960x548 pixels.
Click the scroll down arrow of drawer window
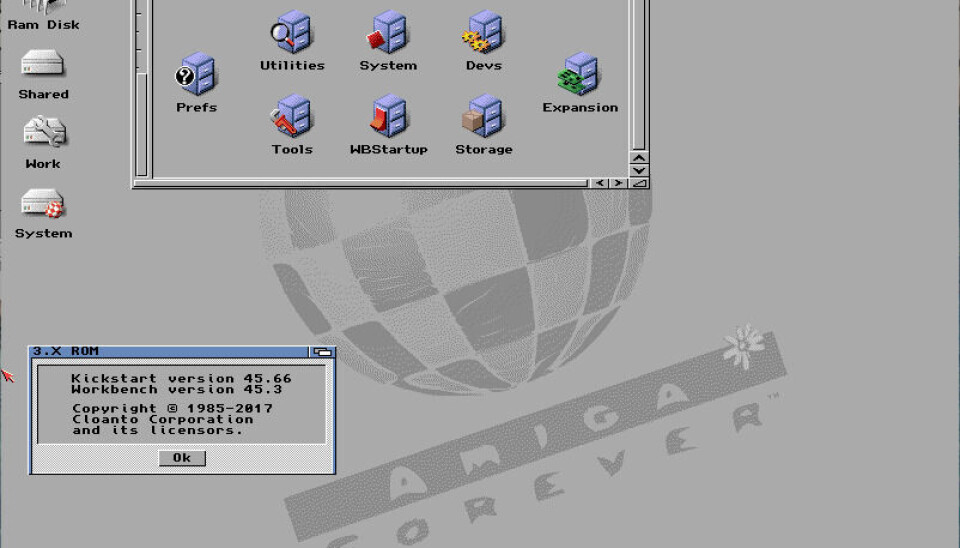tap(639, 171)
